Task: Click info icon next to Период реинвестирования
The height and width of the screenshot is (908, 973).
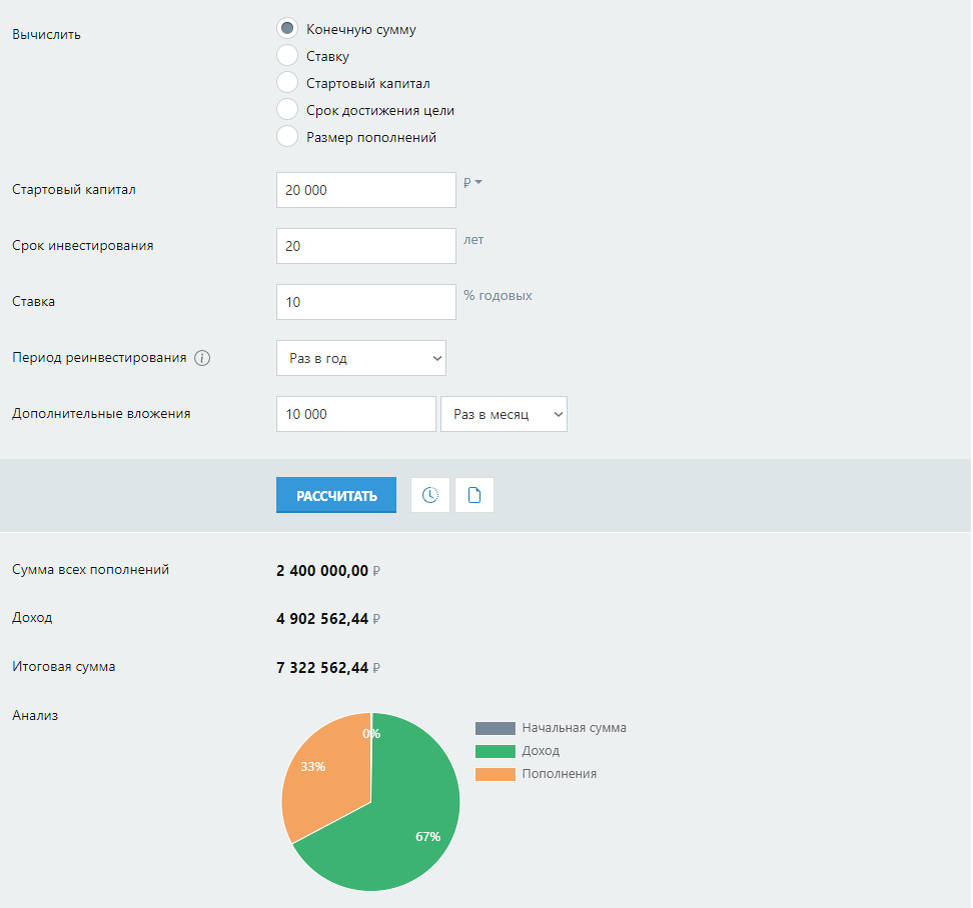Action: click(x=202, y=358)
